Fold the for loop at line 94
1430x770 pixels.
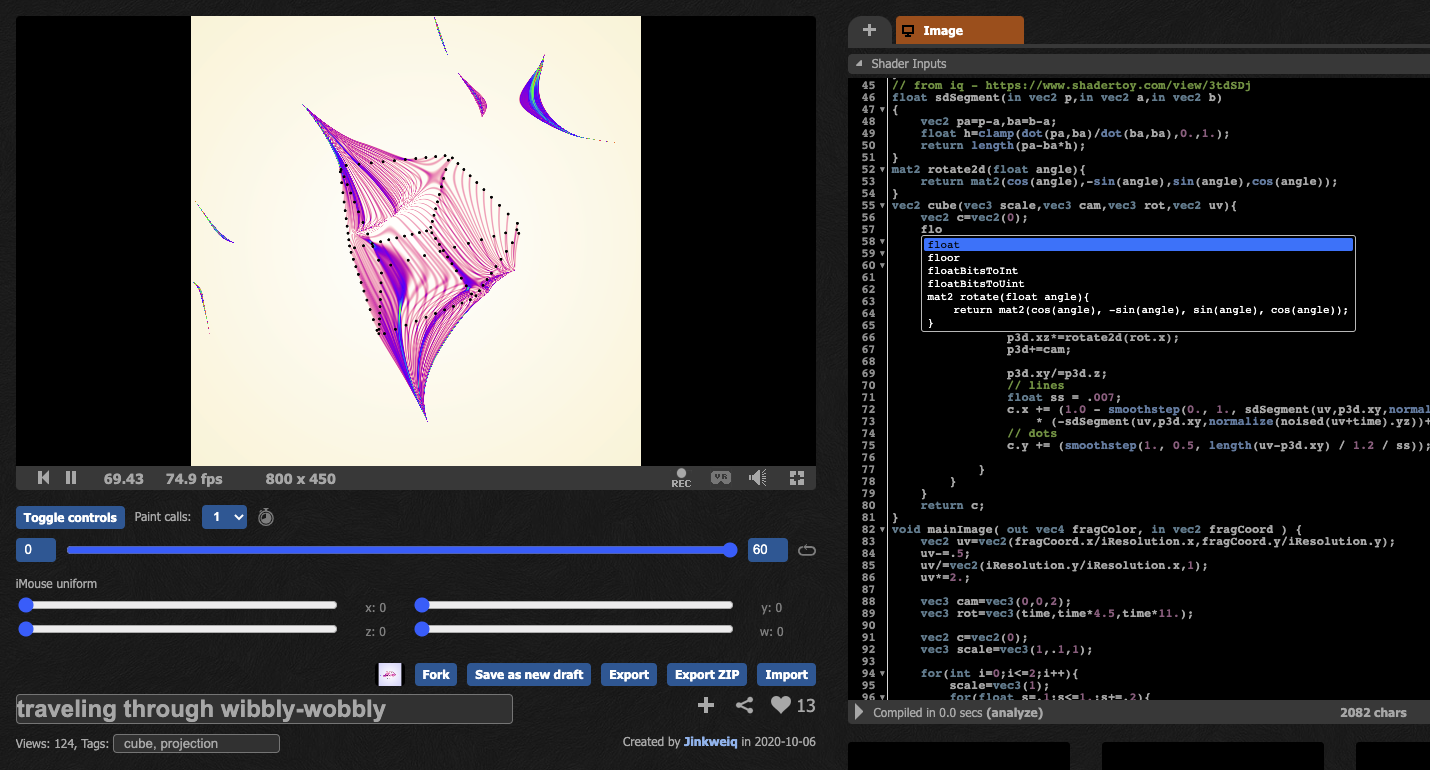[x=883, y=674]
